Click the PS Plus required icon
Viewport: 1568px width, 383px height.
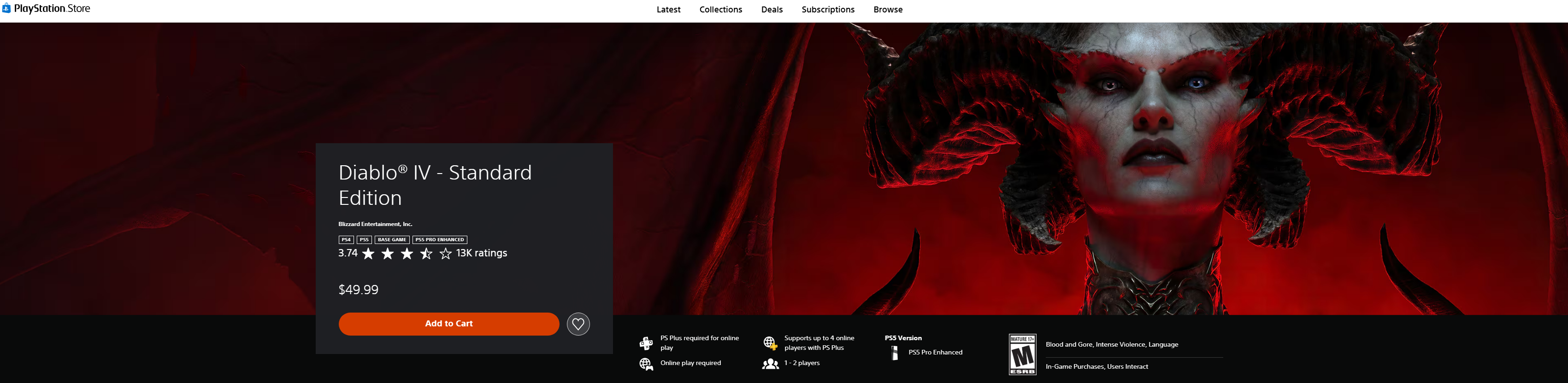[x=646, y=343]
